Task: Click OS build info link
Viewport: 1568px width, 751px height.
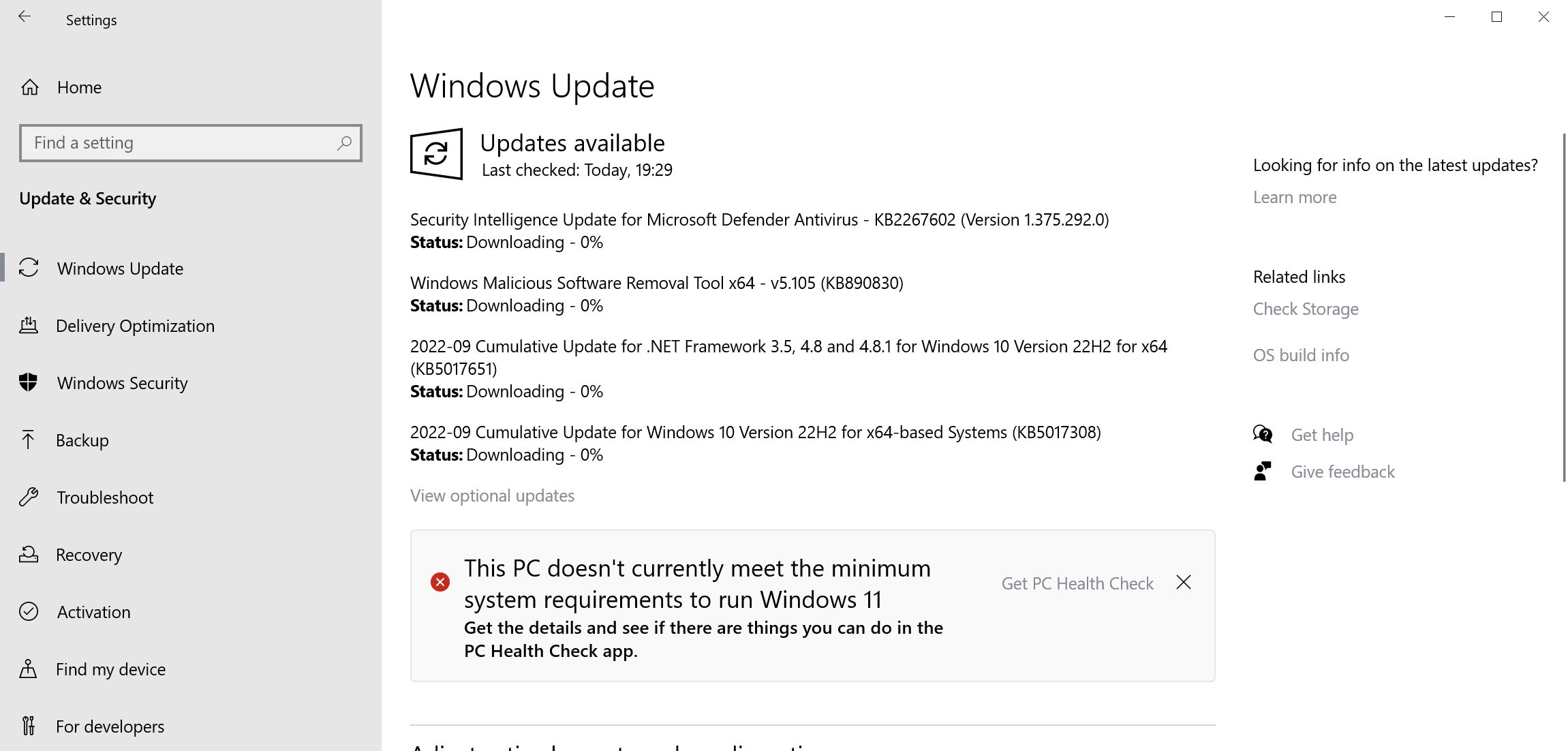Action: pos(1300,355)
